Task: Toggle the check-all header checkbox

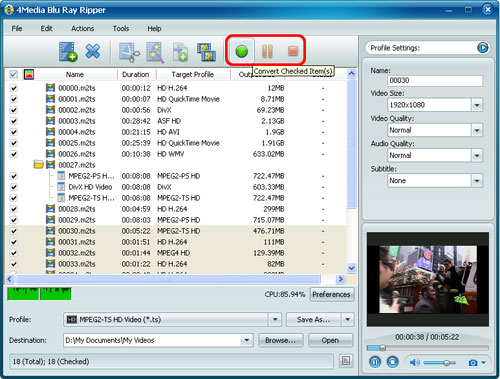Action: click(x=13, y=74)
